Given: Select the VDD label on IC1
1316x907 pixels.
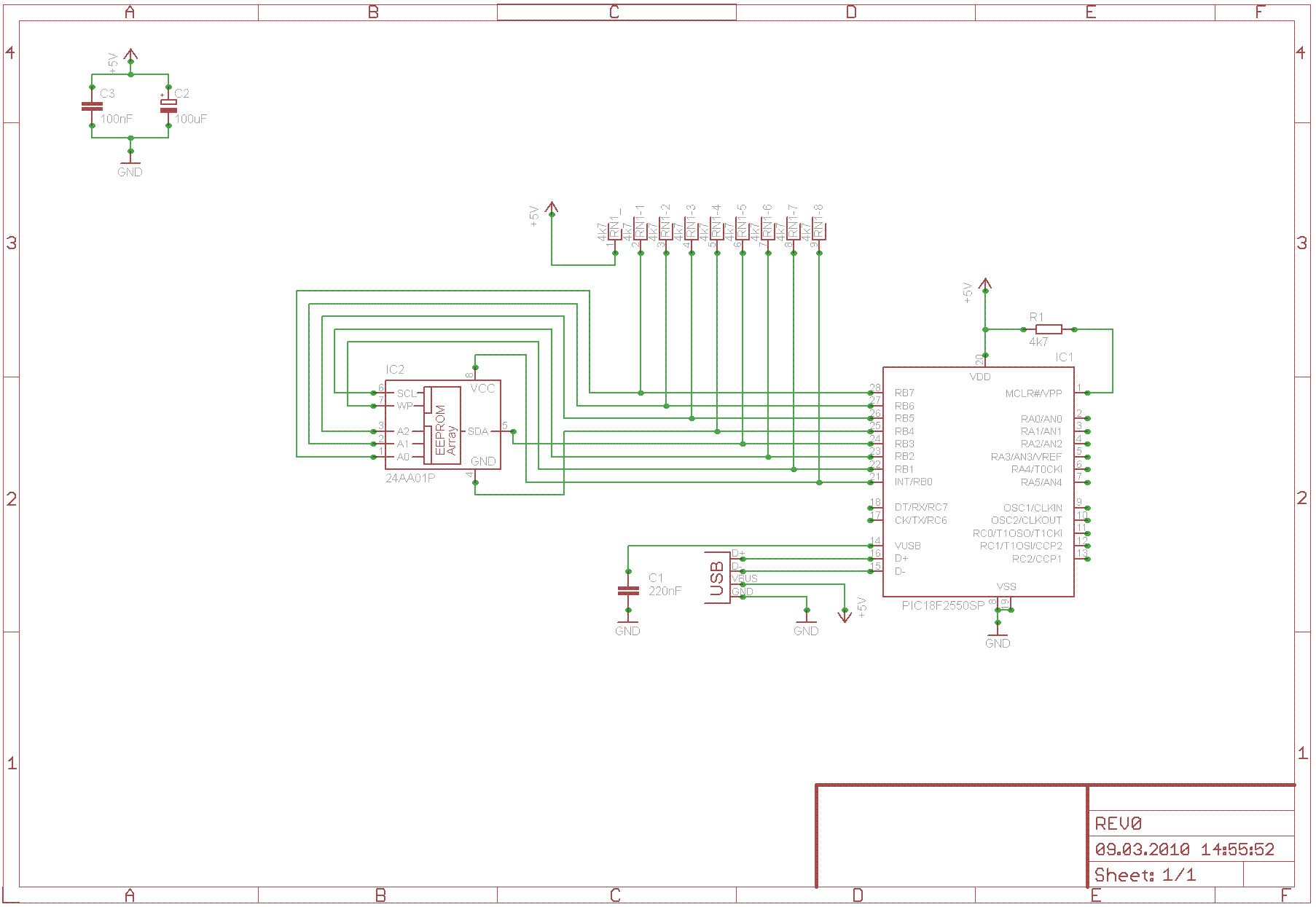Looking at the screenshot, I should (980, 377).
